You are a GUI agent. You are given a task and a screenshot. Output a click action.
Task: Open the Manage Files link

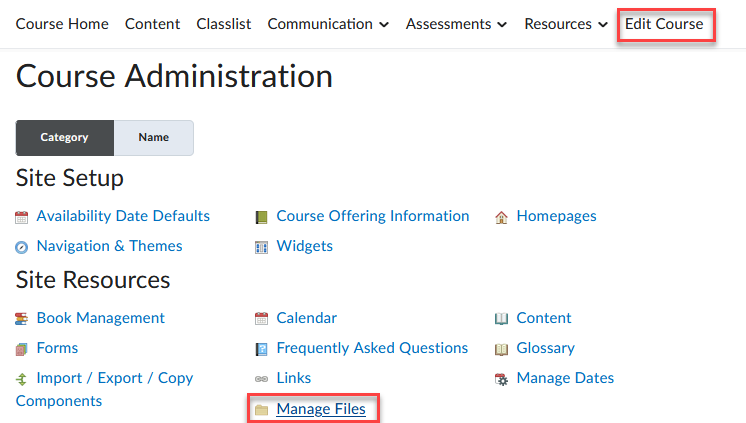pyautogui.click(x=321, y=408)
